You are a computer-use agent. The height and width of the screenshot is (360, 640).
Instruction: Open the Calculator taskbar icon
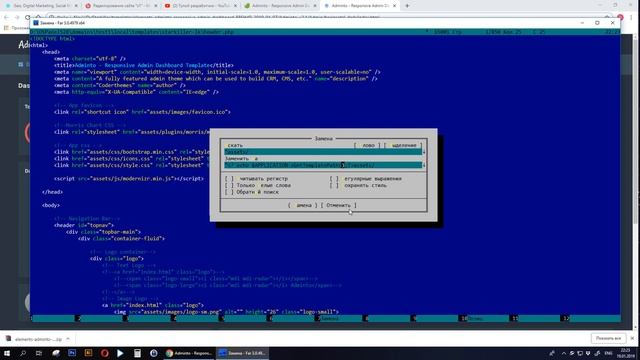tap(137, 353)
